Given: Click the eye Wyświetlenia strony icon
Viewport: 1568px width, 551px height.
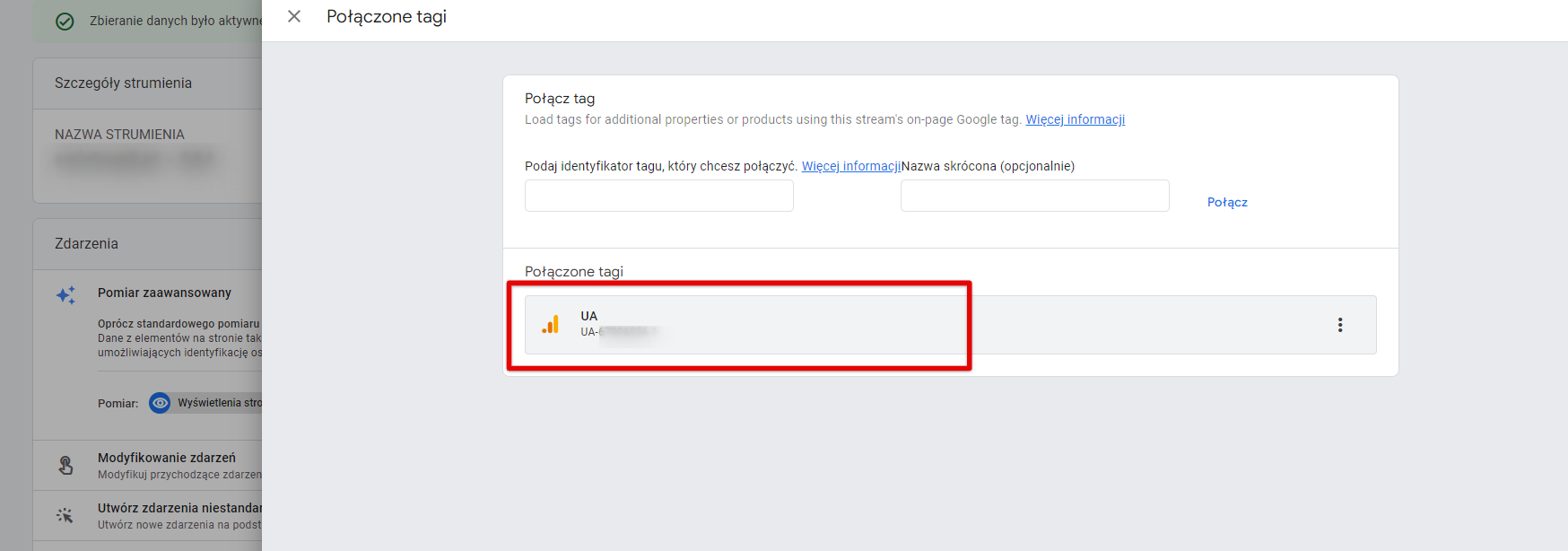Looking at the screenshot, I should [x=160, y=403].
